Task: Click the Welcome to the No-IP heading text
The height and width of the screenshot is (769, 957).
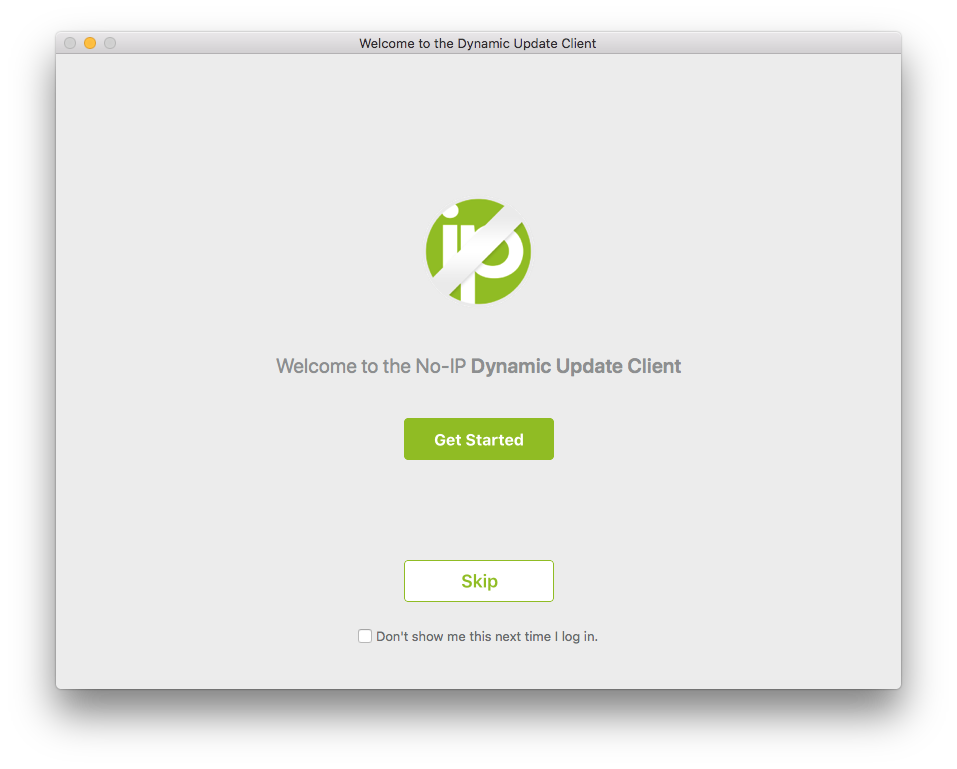Action: [x=478, y=366]
